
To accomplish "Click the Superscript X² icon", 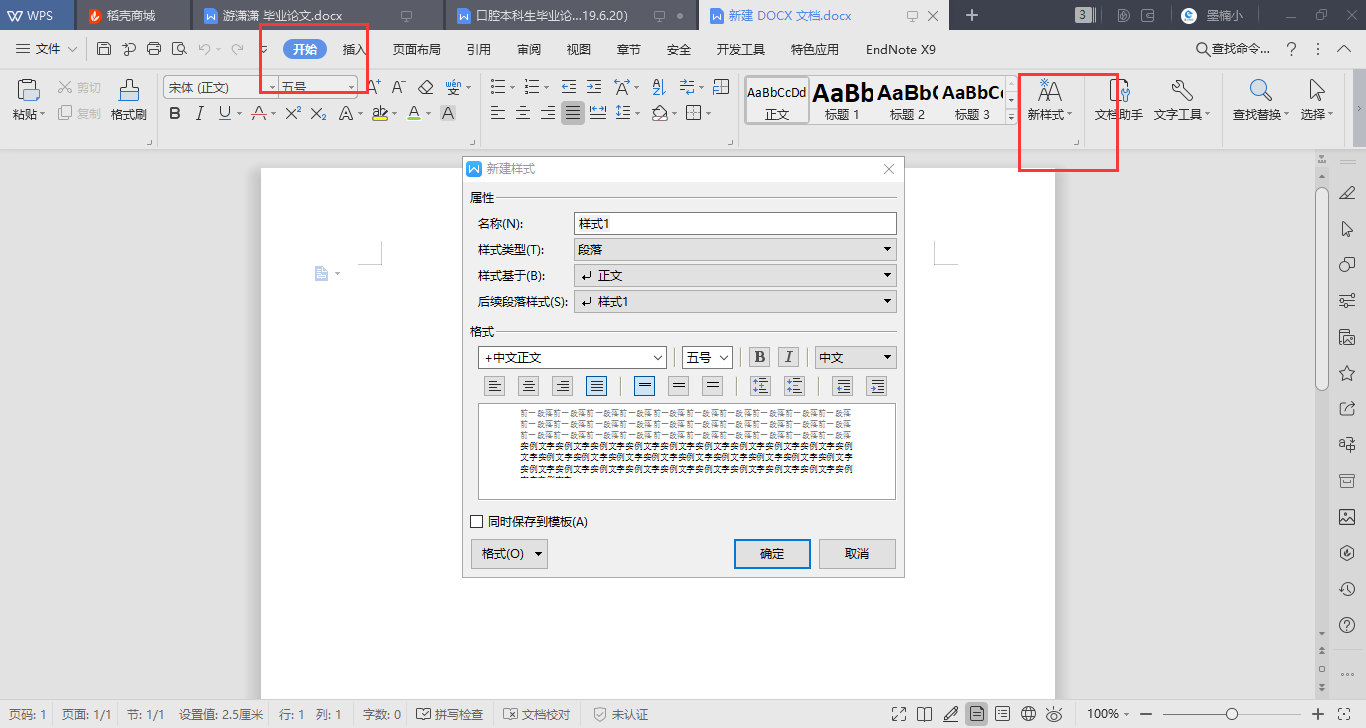I will (293, 114).
